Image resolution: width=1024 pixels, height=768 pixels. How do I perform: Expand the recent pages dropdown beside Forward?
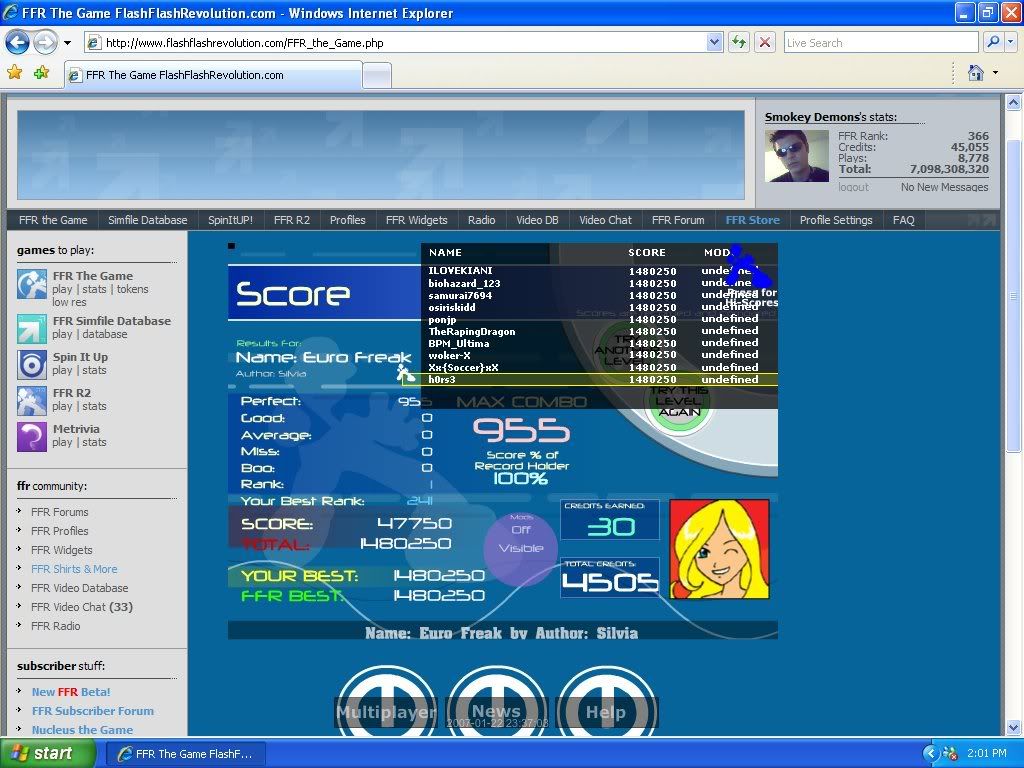click(67, 43)
